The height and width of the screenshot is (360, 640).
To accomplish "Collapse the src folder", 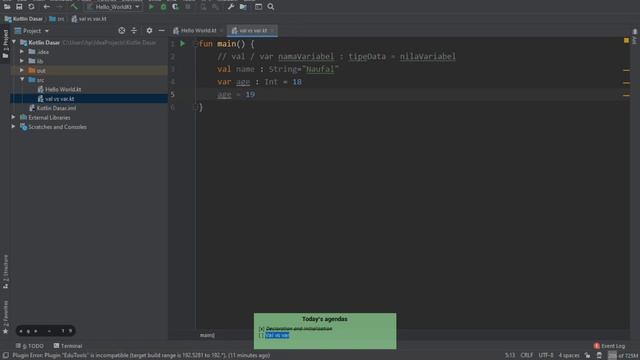I will click(x=22, y=80).
